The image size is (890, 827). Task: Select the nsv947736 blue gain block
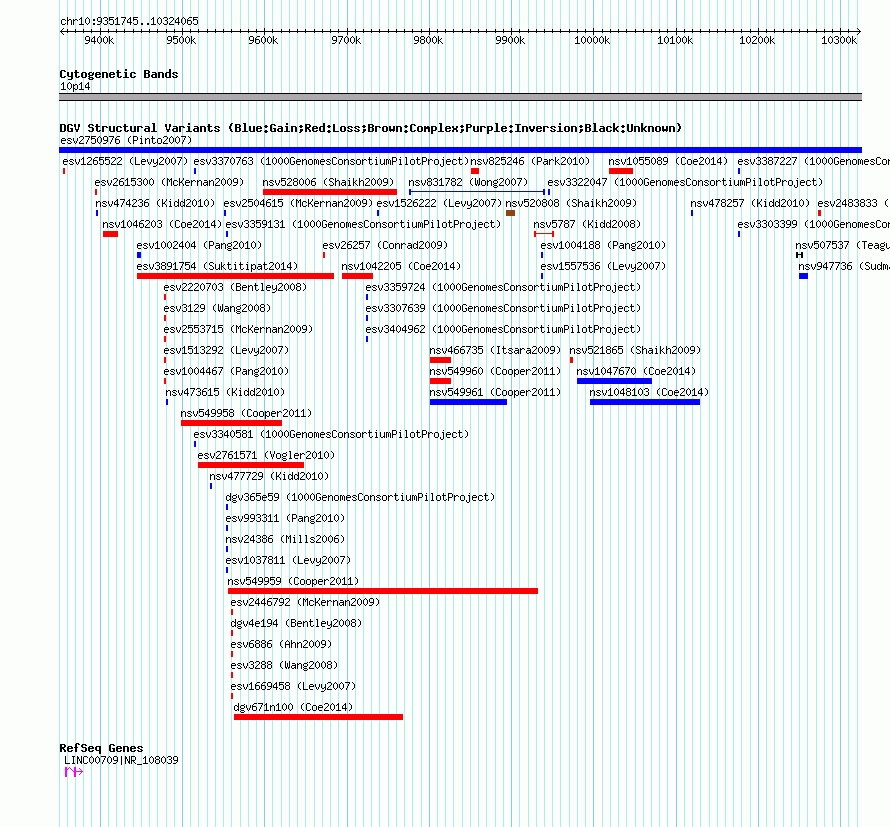(x=803, y=276)
